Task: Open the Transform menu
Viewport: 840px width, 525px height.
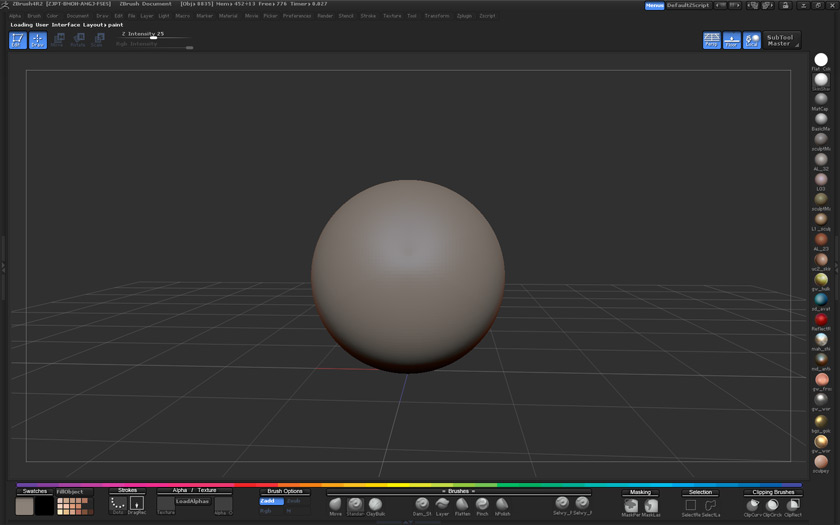Action: (x=437, y=16)
